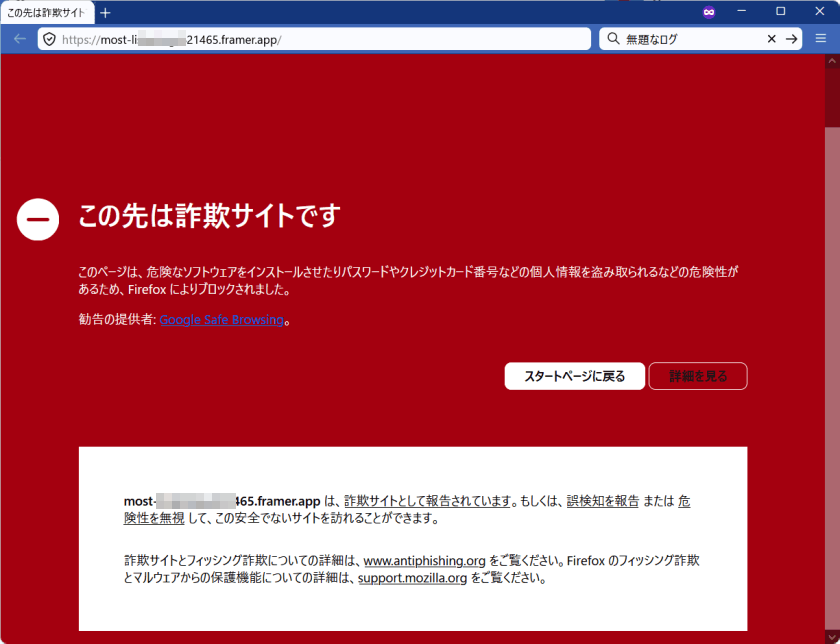Open the tracking protection shield icon
Screen dimensions: 840x644
[x=49, y=39]
